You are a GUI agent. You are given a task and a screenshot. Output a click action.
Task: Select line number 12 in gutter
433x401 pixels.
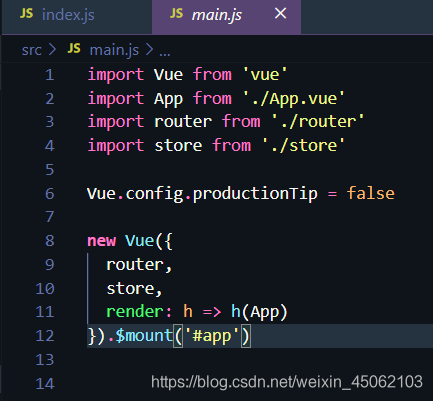[x=45, y=336]
